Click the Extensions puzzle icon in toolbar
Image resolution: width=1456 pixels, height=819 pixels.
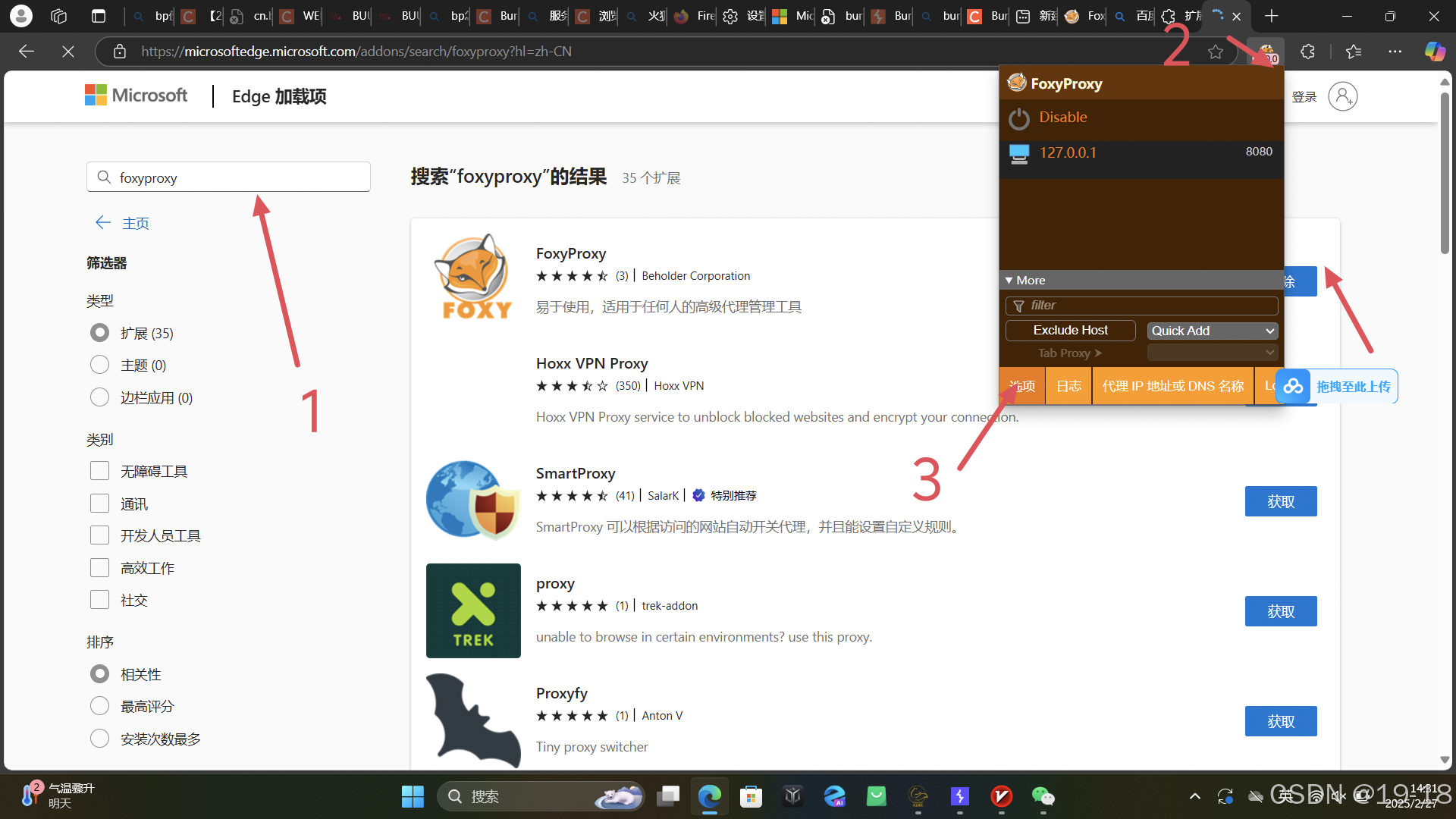[x=1307, y=52]
